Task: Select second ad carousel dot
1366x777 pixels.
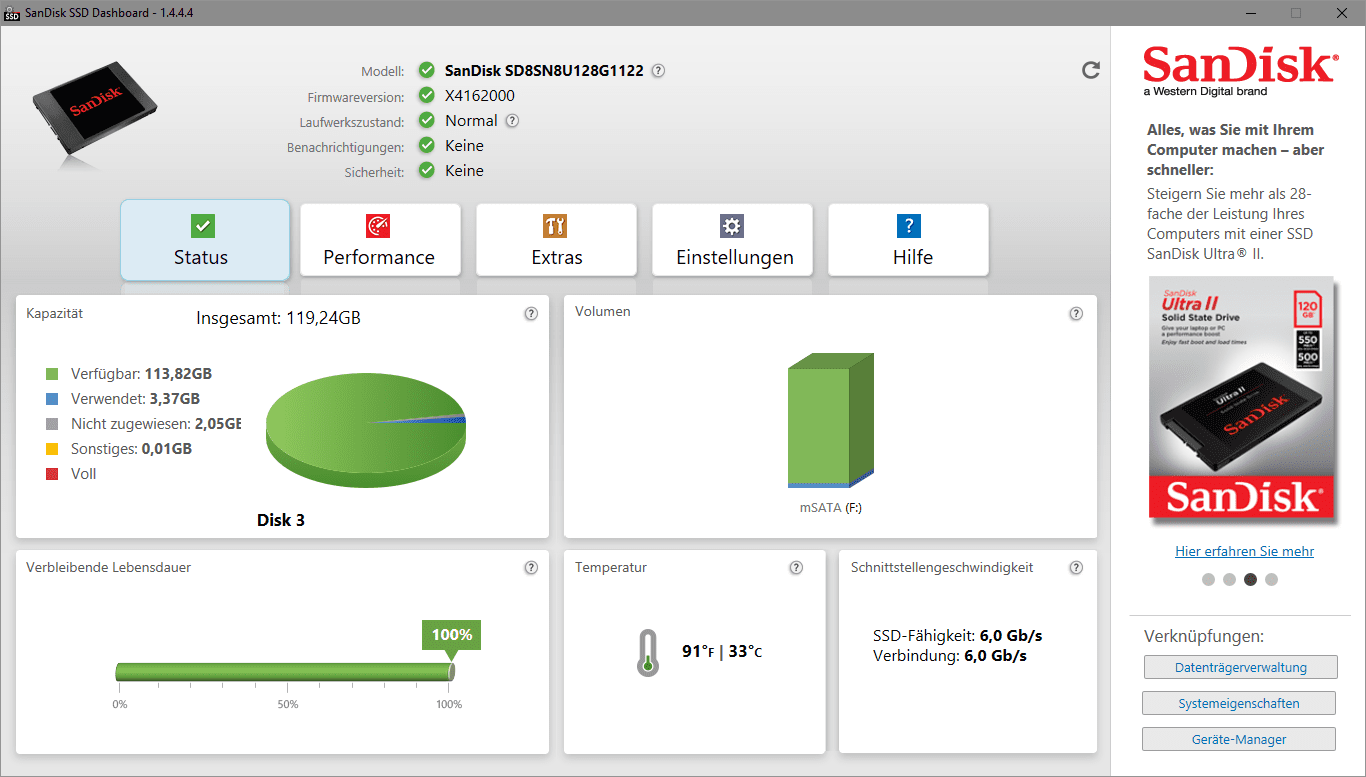Action: (x=1229, y=579)
